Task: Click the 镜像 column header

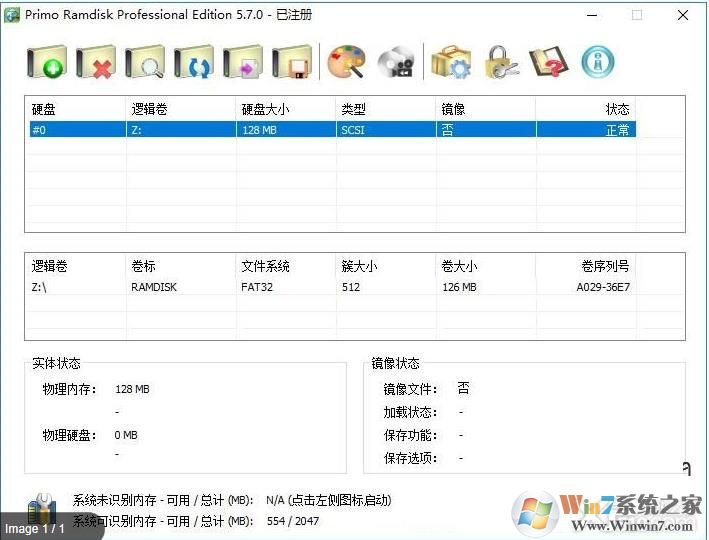Action: click(x=453, y=109)
